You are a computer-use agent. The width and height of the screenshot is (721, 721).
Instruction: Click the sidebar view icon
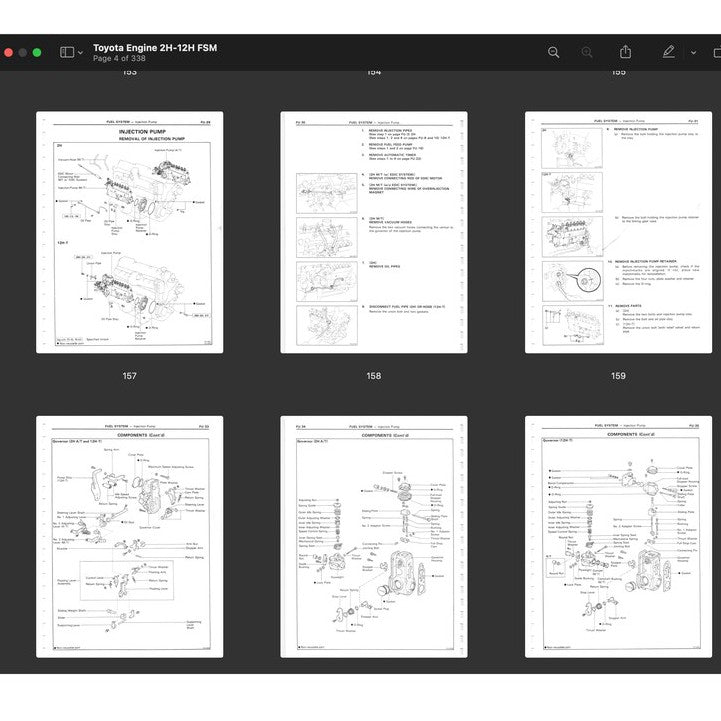point(66,52)
